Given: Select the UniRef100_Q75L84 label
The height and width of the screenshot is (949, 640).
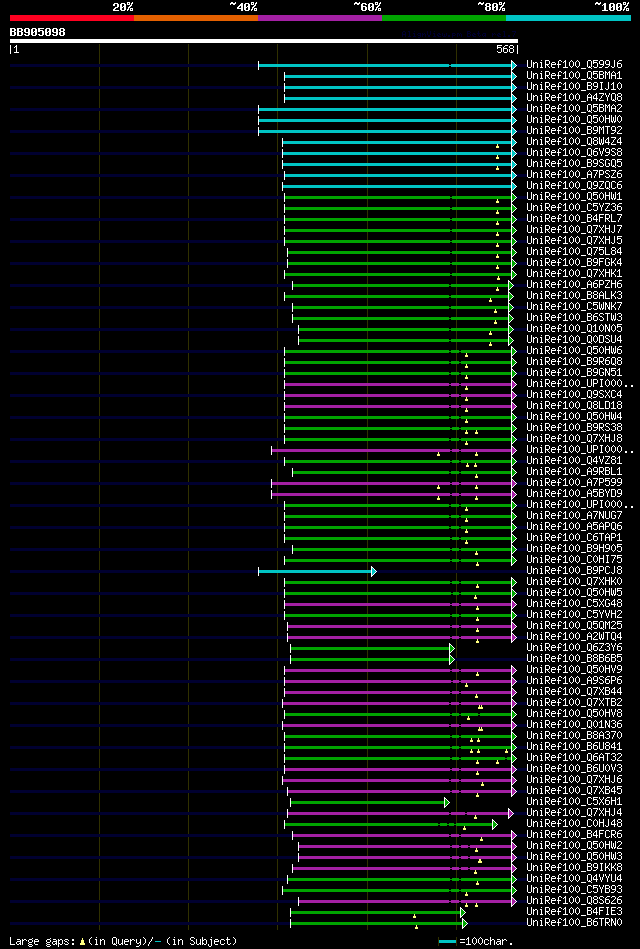Looking at the screenshot, I should click(575, 252).
